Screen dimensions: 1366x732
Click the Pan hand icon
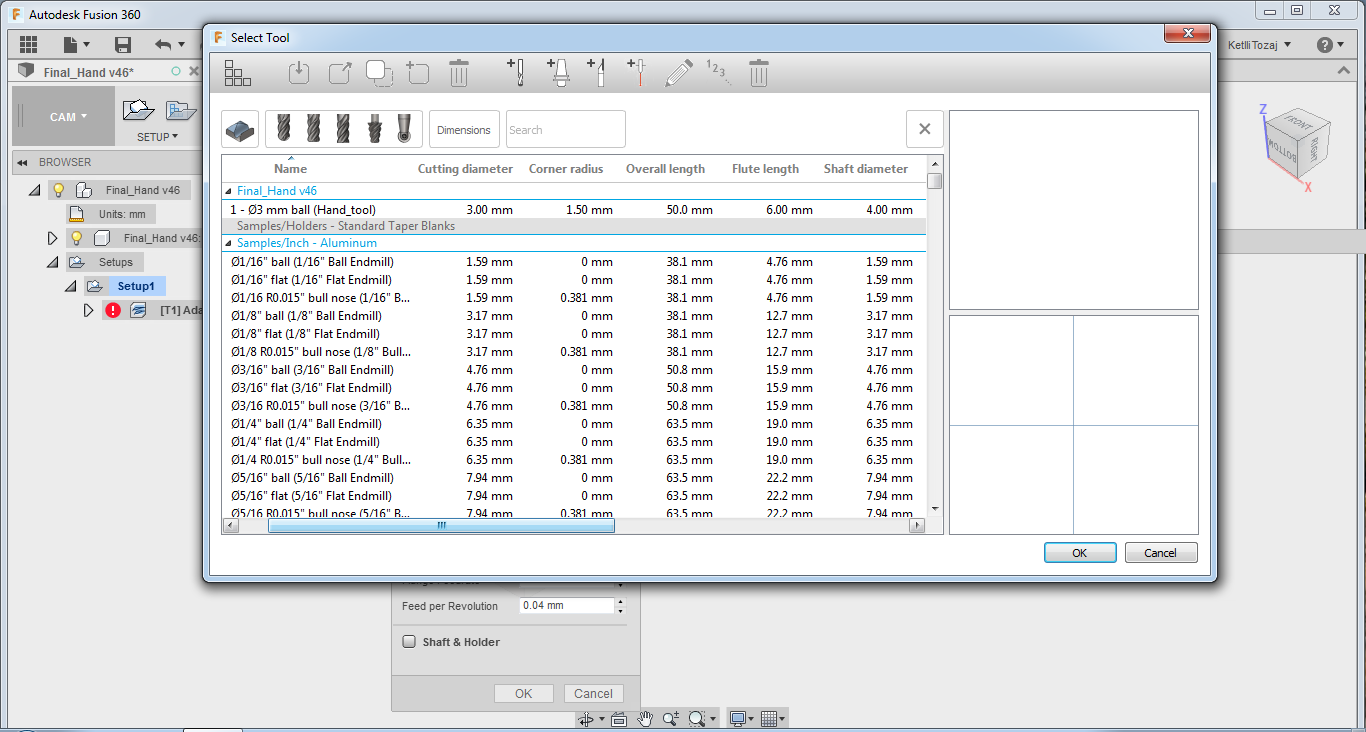point(645,719)
